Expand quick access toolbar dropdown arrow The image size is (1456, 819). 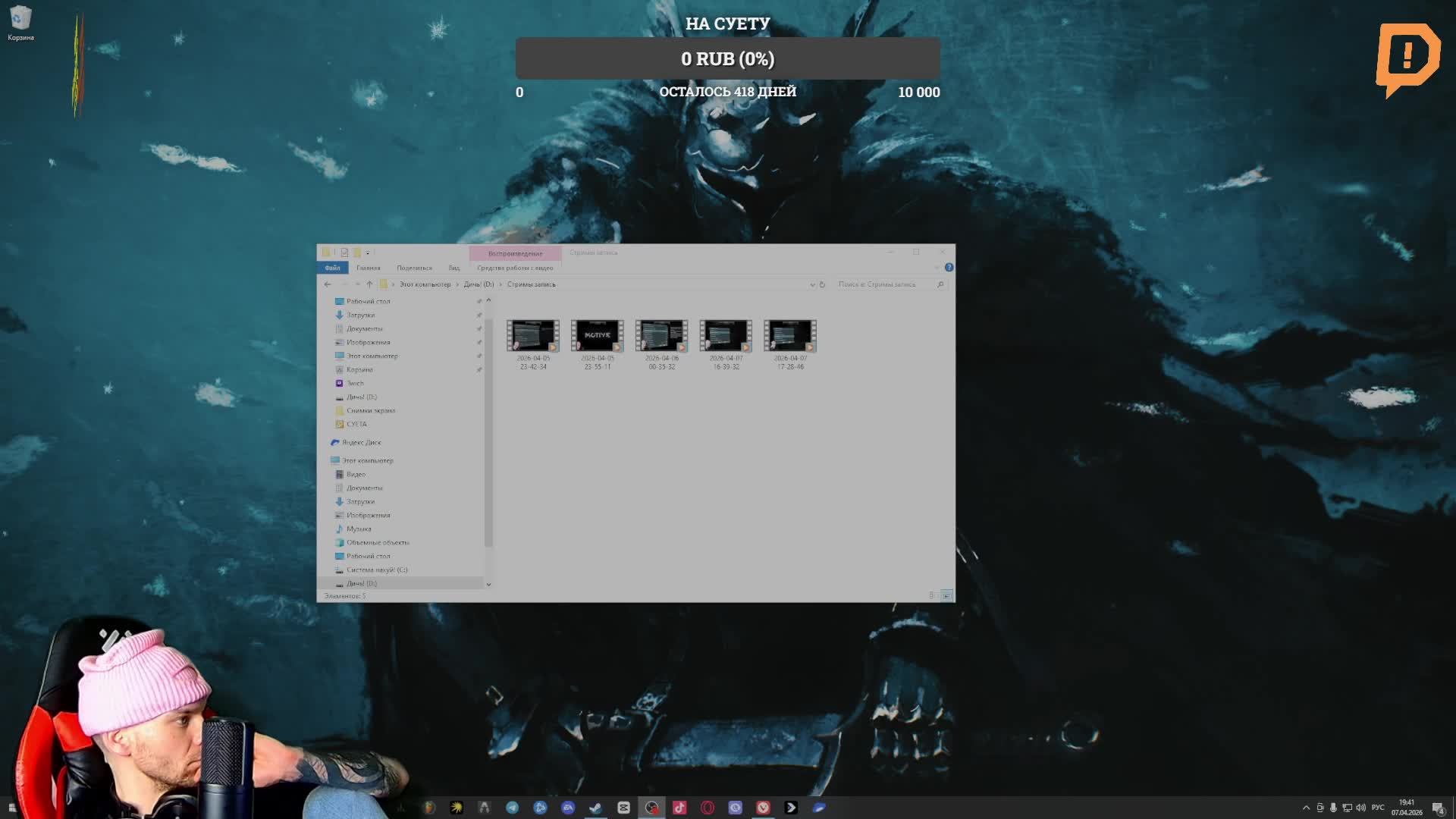(368, 253)
